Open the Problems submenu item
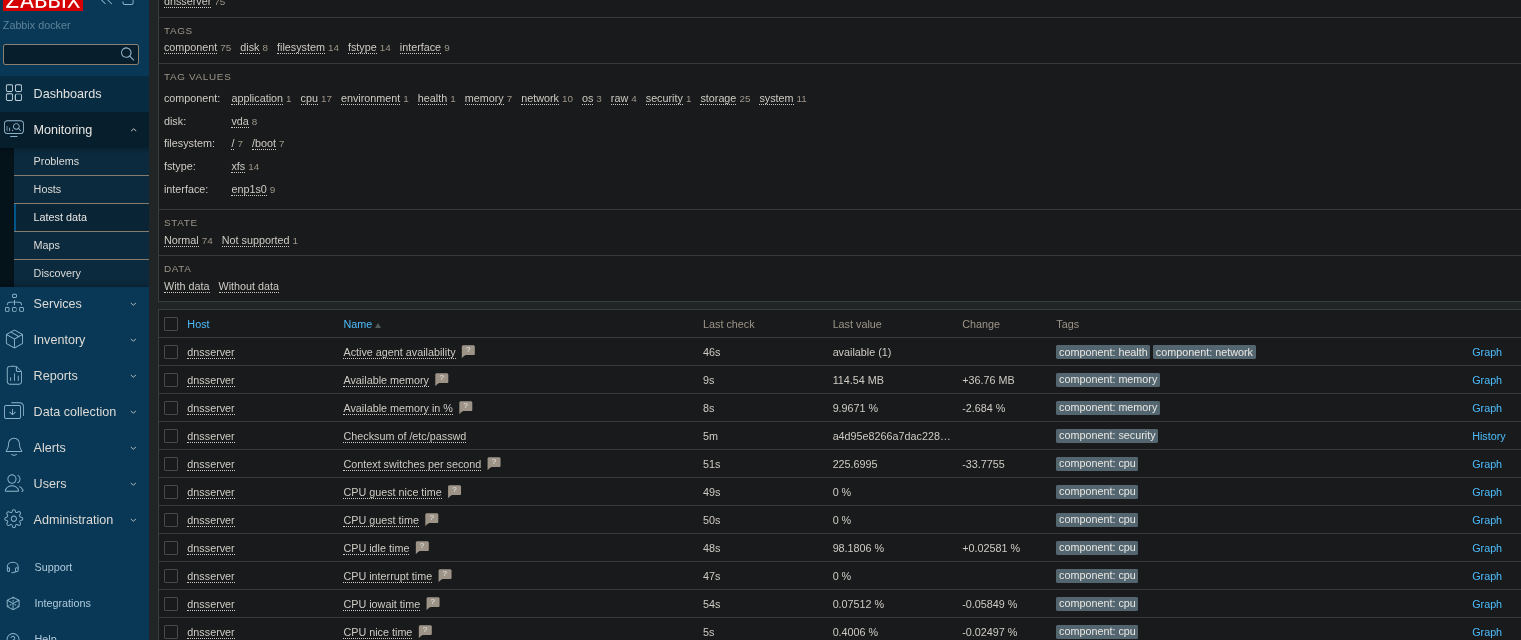 point(56,161)
